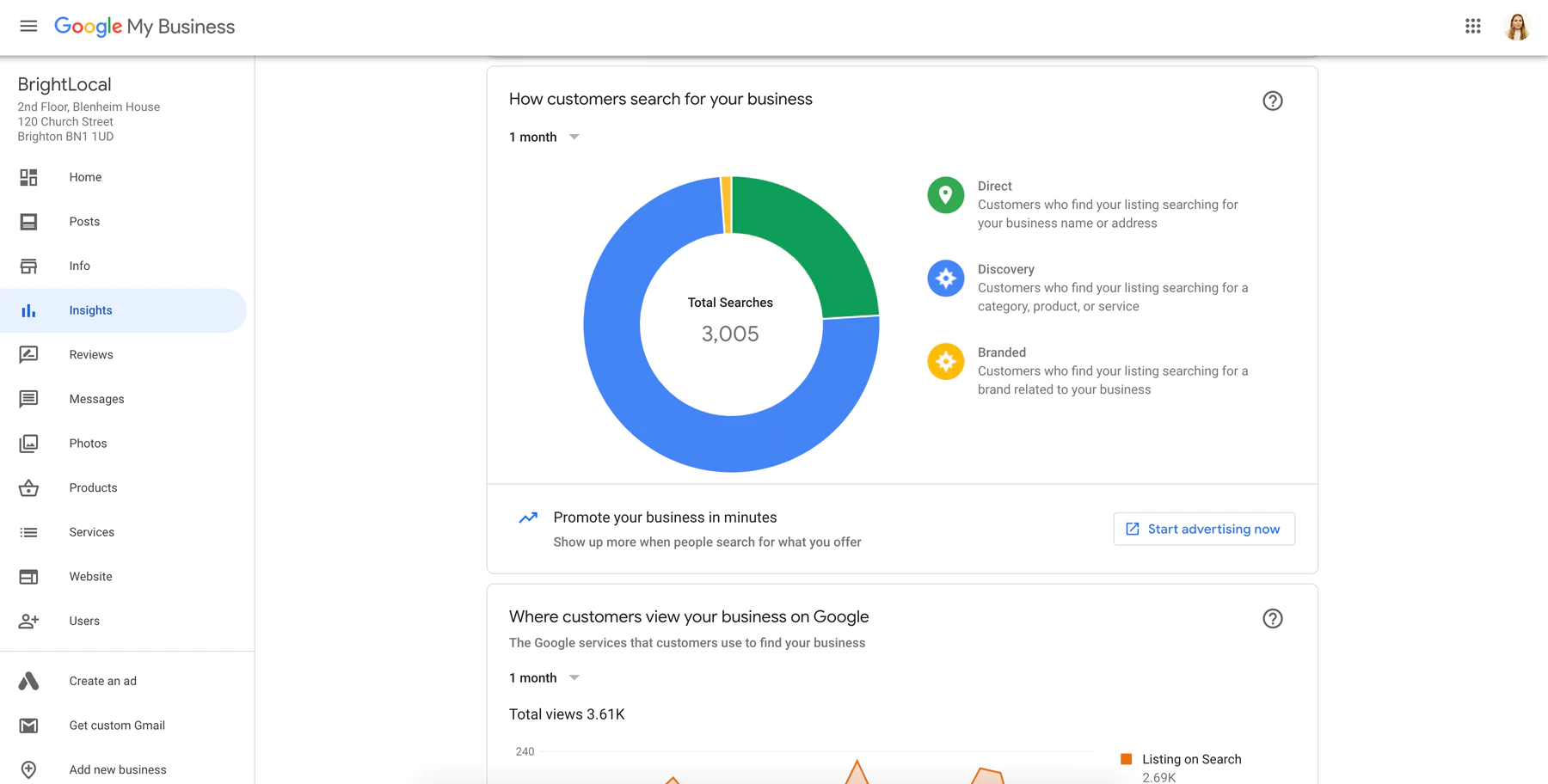Image resolution: width=1548 pixels, height=784 pixels.
Task: Open the account profile avatar
Action: coord(1518,27)
